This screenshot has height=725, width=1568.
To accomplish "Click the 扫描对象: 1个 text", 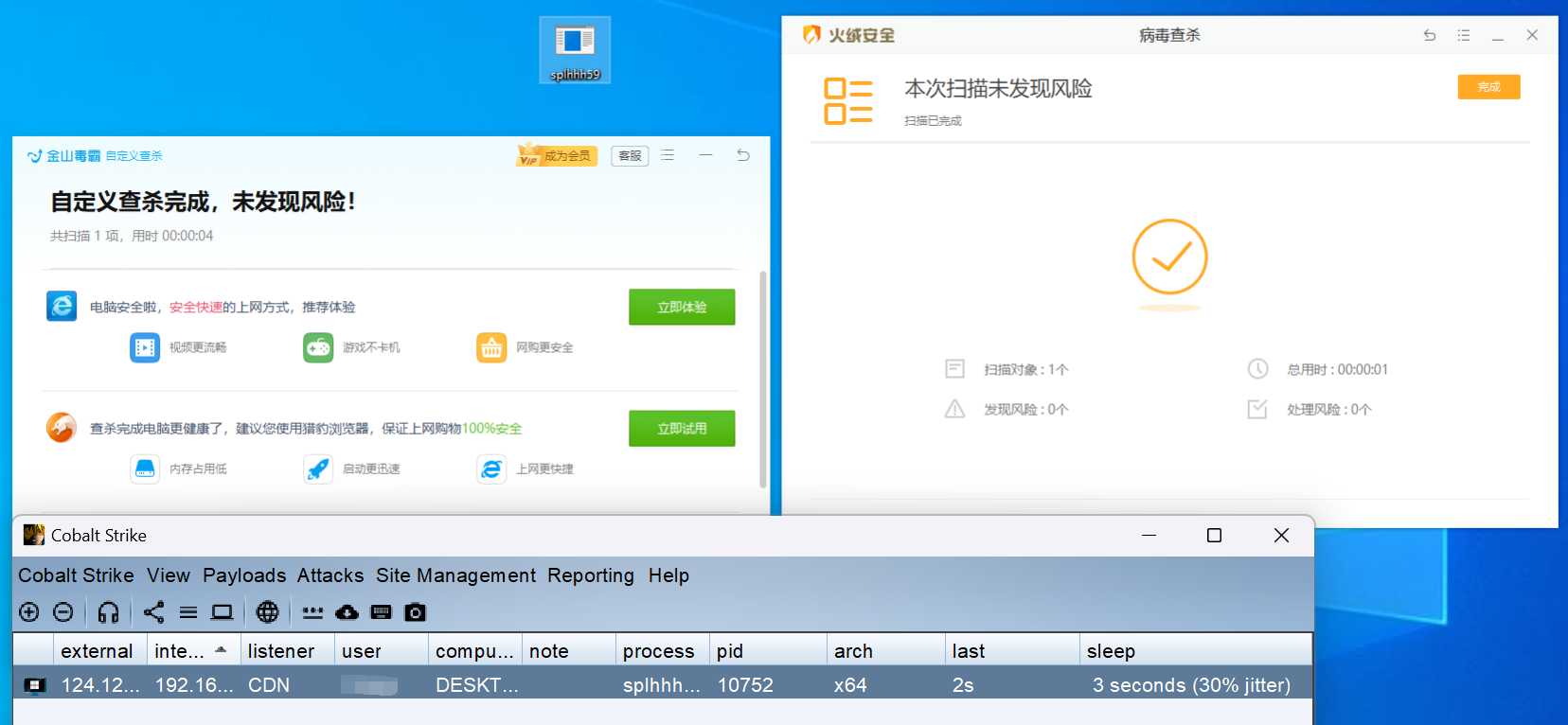I will pos(1025,369).
